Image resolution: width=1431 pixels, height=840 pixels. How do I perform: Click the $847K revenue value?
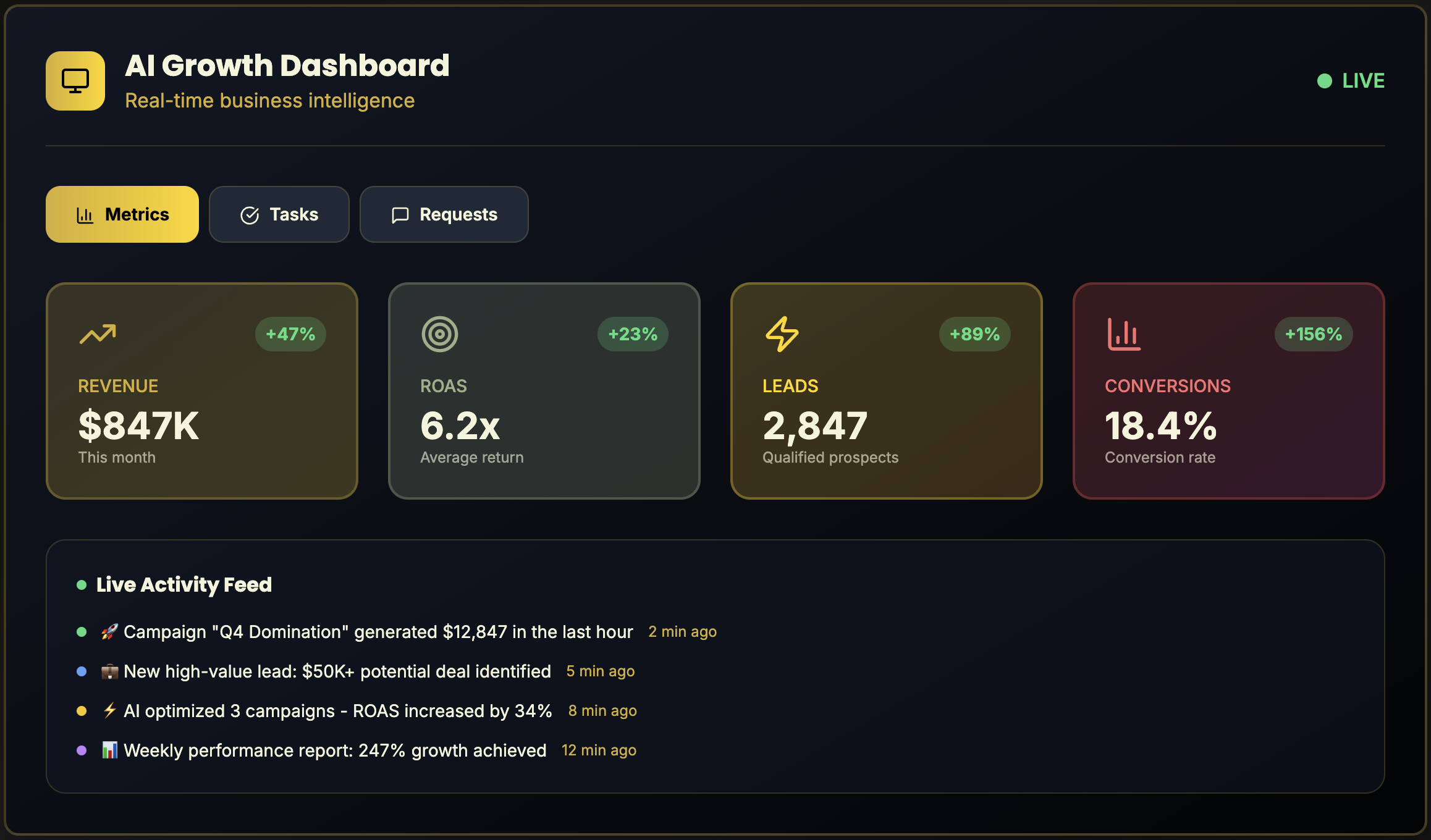pyautogui.click(x=138, y=426)
